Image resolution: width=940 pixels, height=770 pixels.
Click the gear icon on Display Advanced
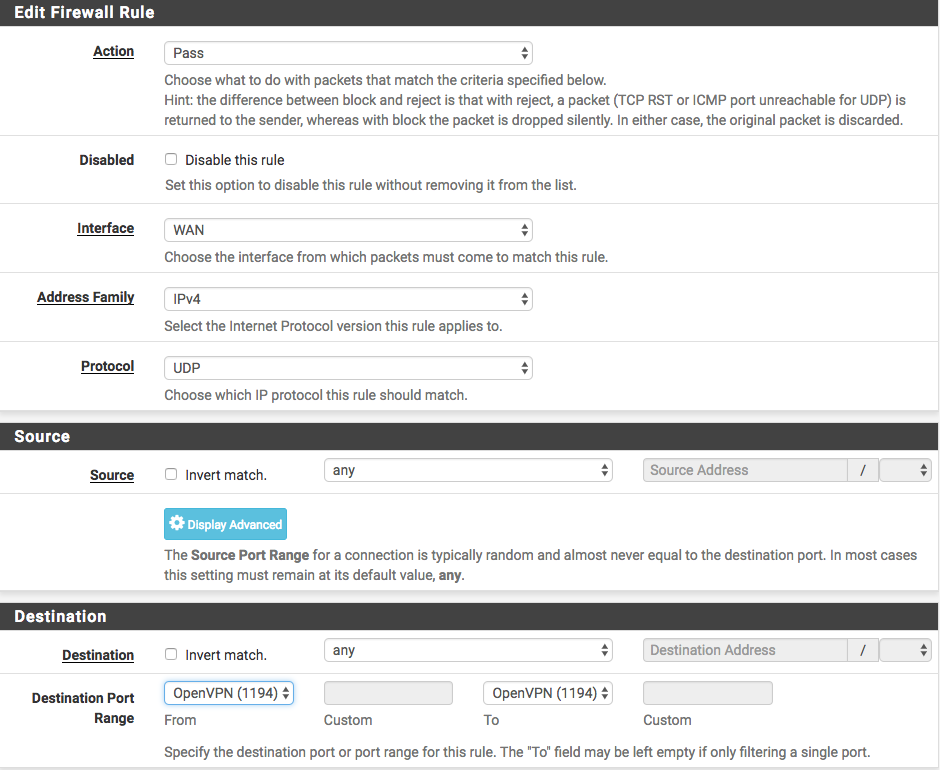tap(177, 524)
